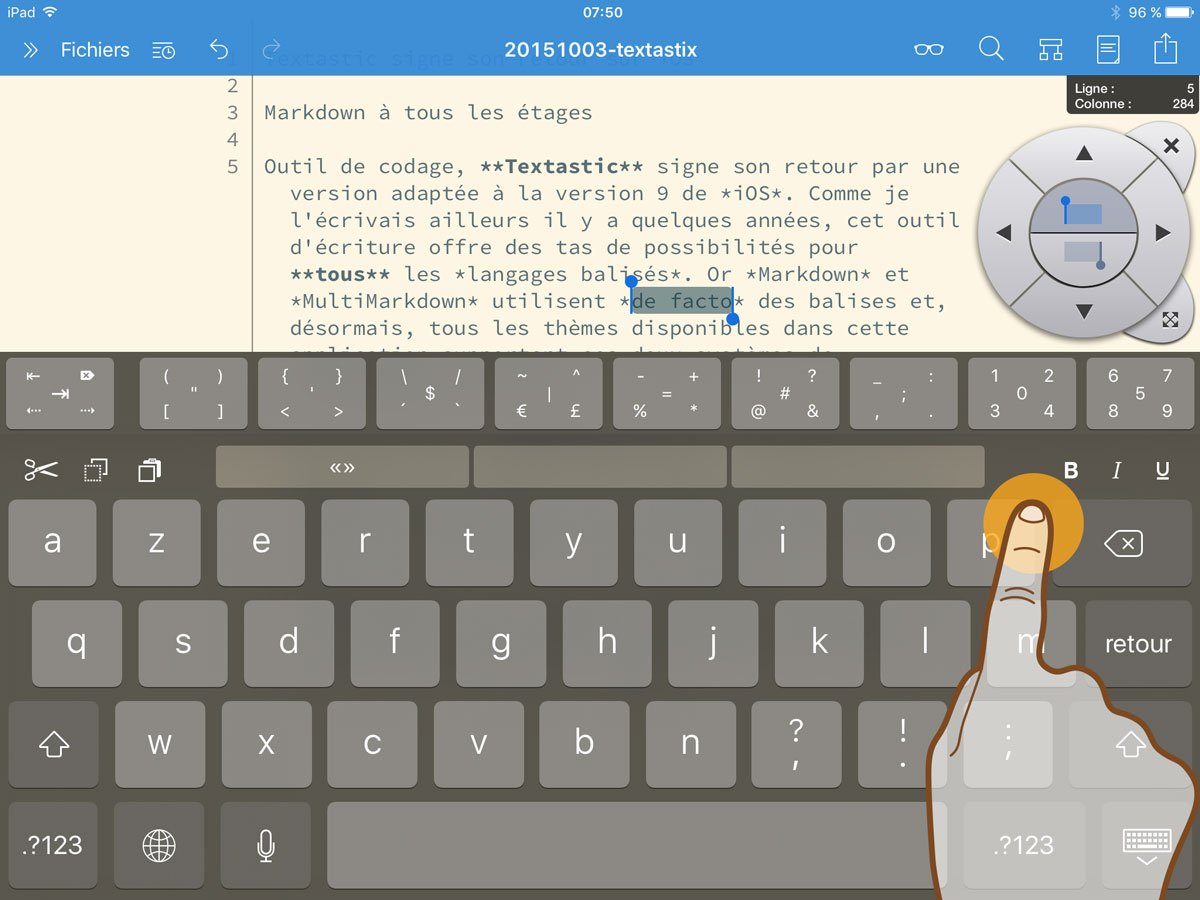
Task: Cut the selection with the scissors
Action: pyautogui.click(x=41, y=469)
